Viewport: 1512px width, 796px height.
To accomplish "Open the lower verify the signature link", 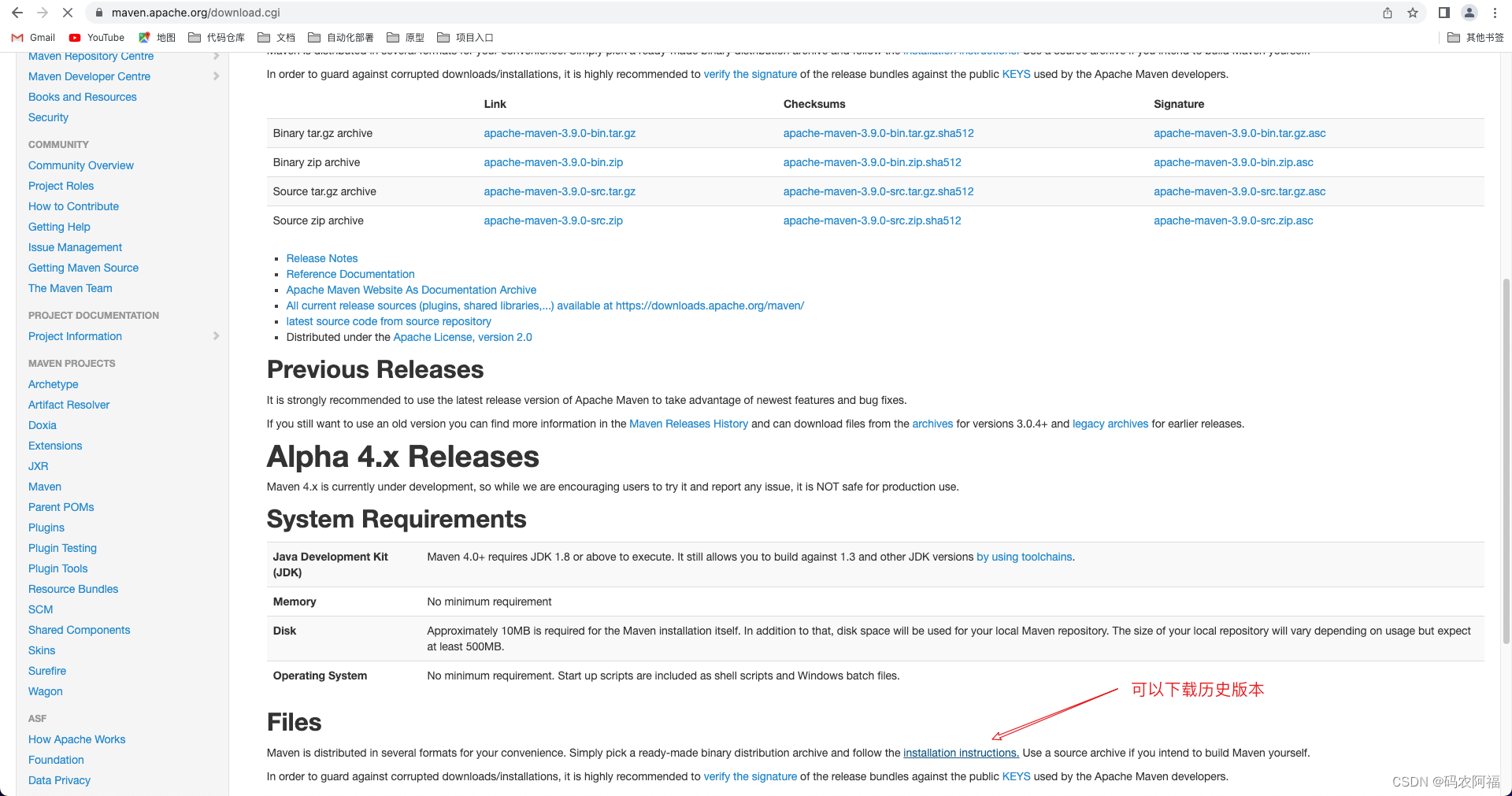I will (750, 776).
